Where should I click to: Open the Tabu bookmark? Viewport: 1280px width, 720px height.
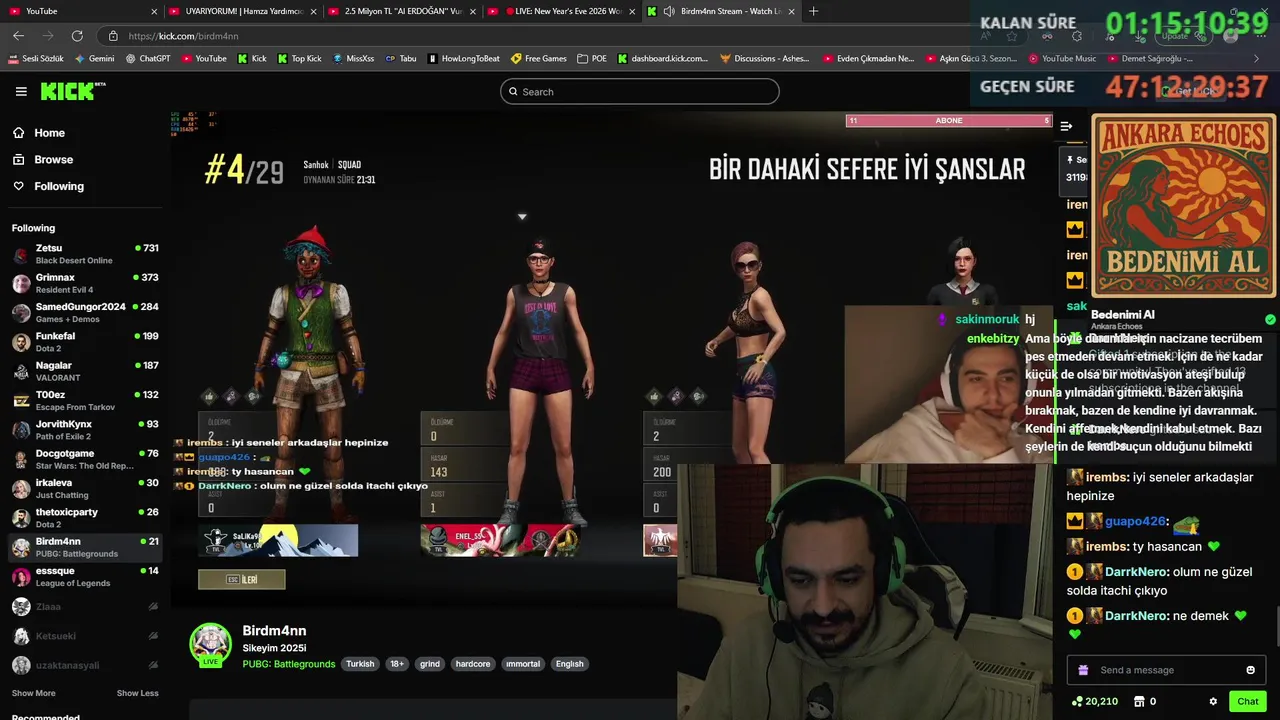point(400,58)
